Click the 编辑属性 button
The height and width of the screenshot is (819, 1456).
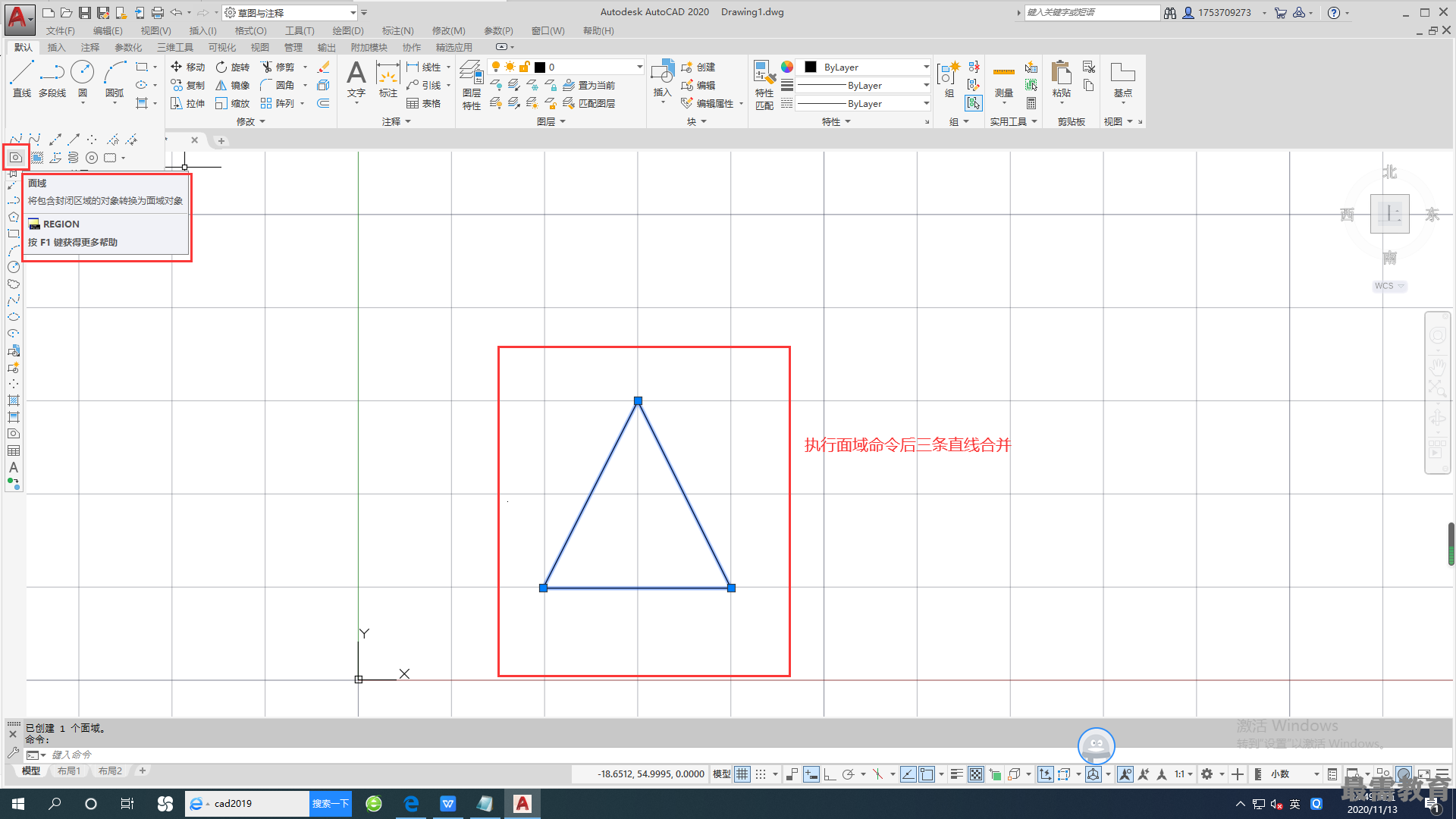pos(708,104)
